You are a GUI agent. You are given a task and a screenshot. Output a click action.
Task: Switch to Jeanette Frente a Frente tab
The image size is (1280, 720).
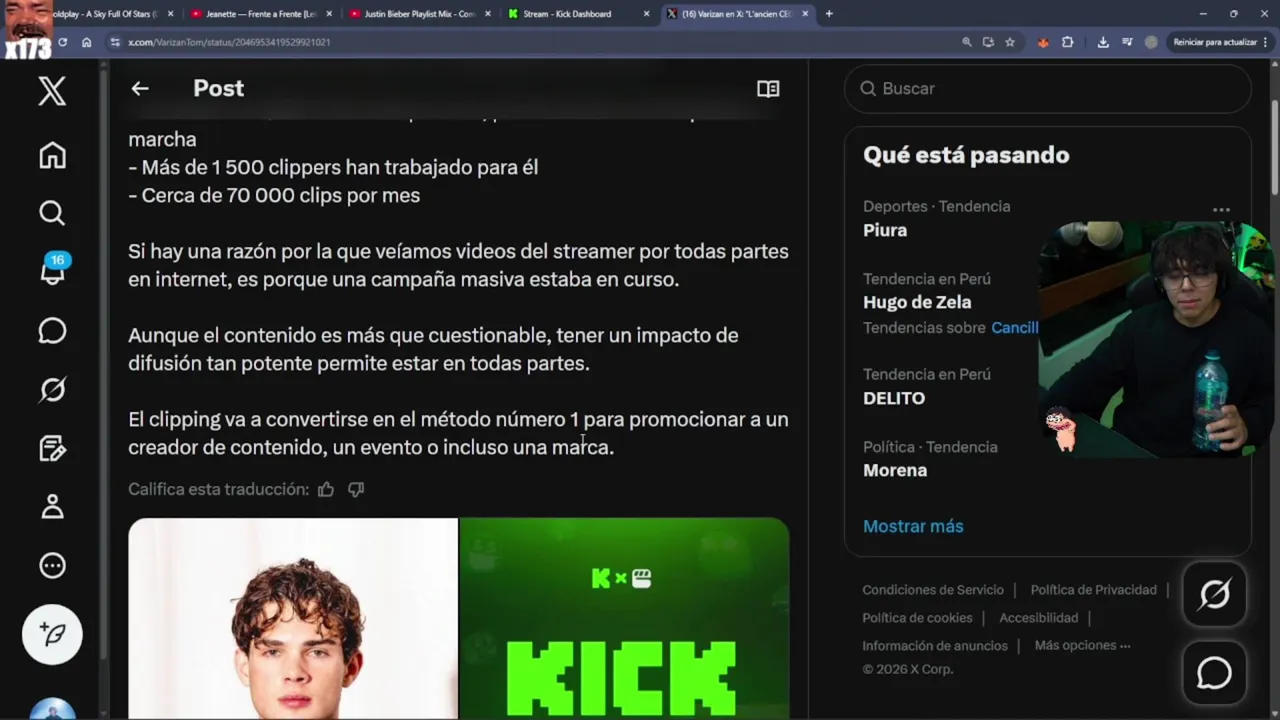(x=260, y=14)
